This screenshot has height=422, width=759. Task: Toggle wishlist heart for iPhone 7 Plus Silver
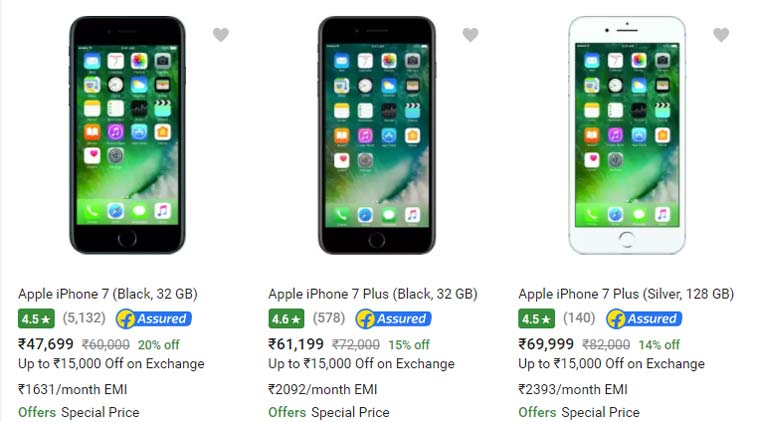coord(721,35)
